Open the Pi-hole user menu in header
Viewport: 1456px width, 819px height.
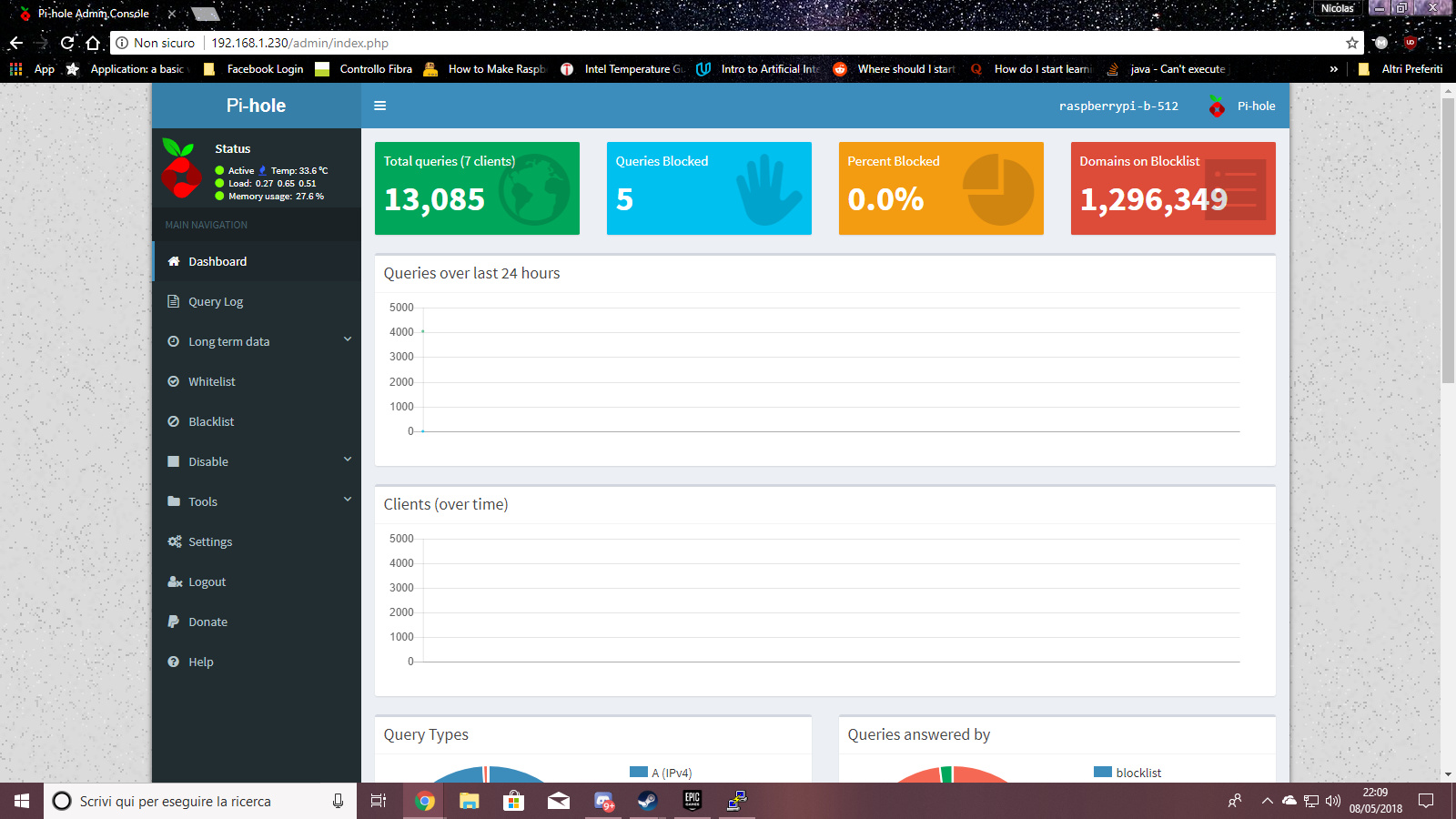pyautogui.click(x=1242, y=106)
